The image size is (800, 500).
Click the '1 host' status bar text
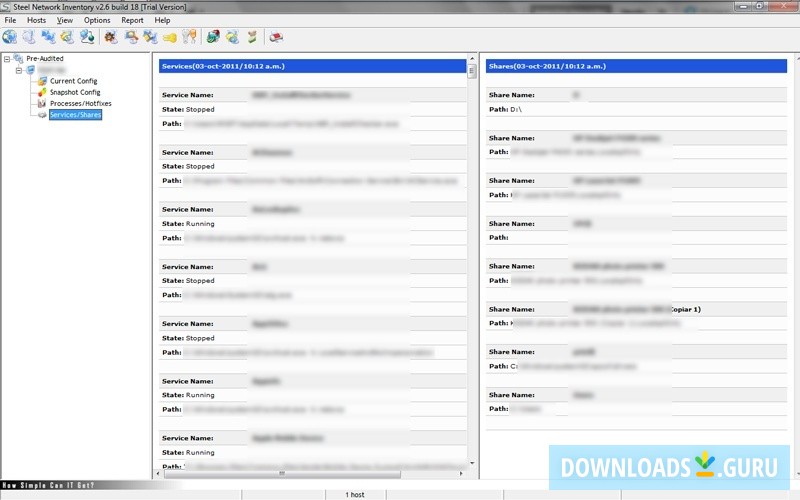355,495
